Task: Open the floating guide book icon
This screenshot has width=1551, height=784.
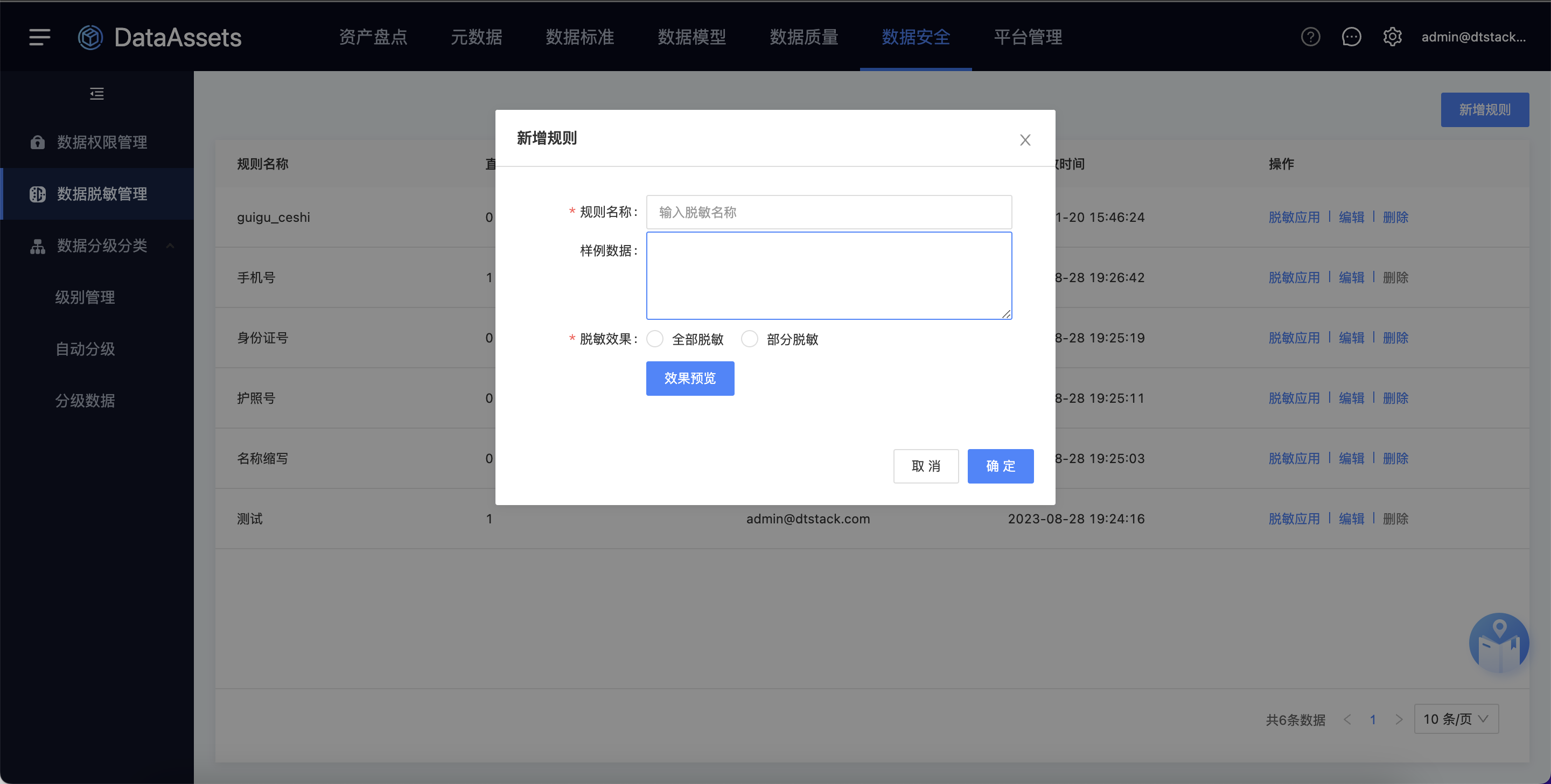Action: (1499, 643)
